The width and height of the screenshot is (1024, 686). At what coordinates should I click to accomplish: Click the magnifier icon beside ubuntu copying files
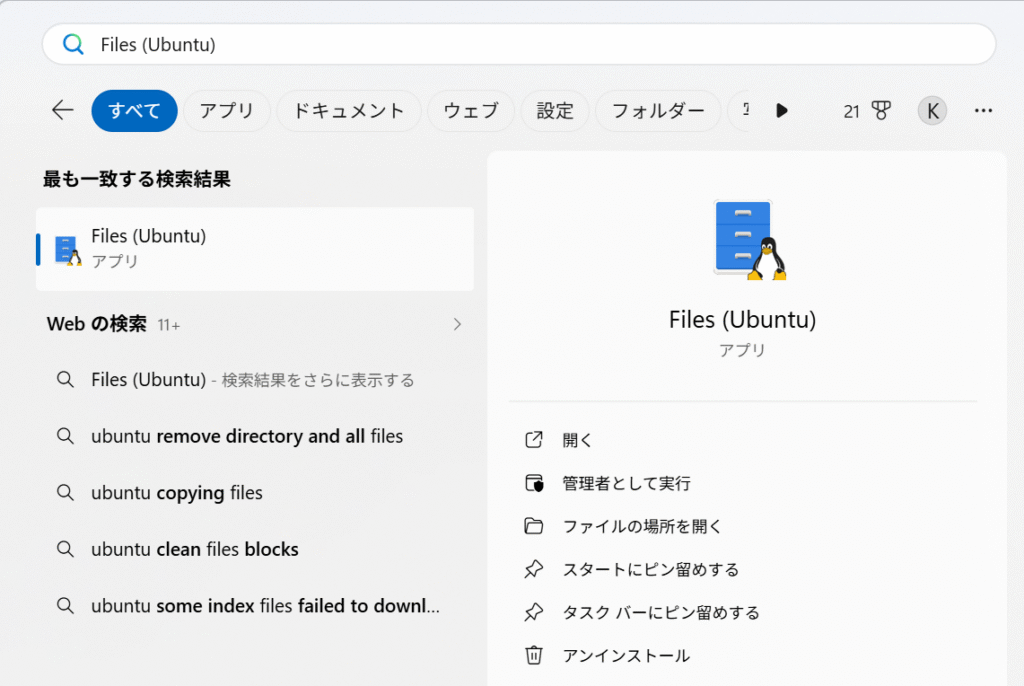65,492
